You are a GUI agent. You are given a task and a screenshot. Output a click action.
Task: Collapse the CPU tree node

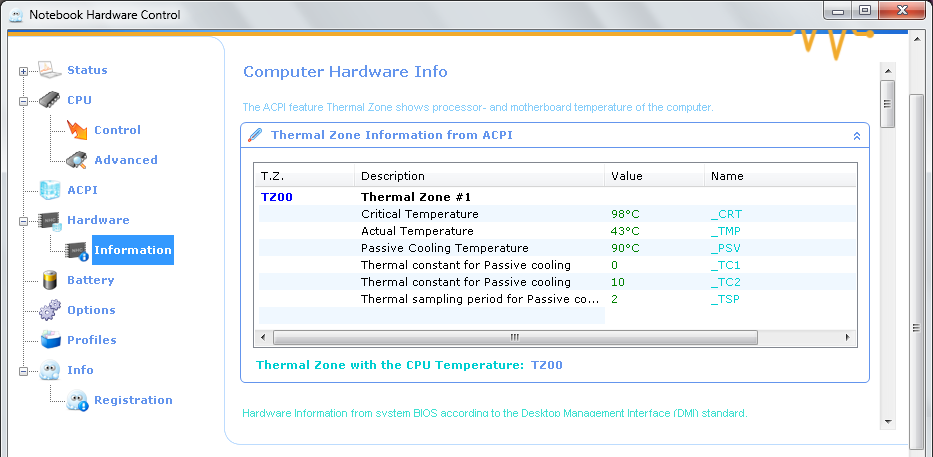(x=23, y=101)
